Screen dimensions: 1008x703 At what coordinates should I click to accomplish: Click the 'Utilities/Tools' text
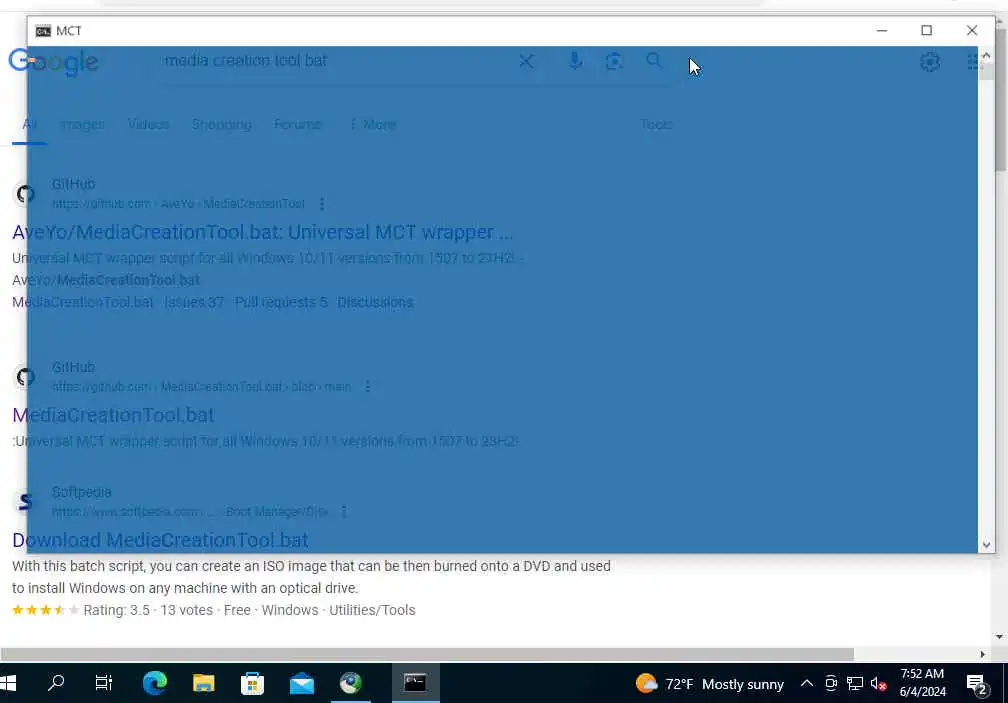click(x=372, y=610)
